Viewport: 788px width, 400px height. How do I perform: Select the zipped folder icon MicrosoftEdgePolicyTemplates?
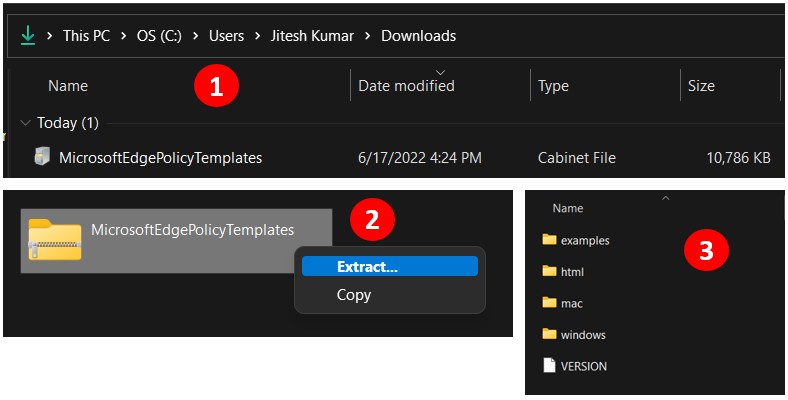[55, 239]
